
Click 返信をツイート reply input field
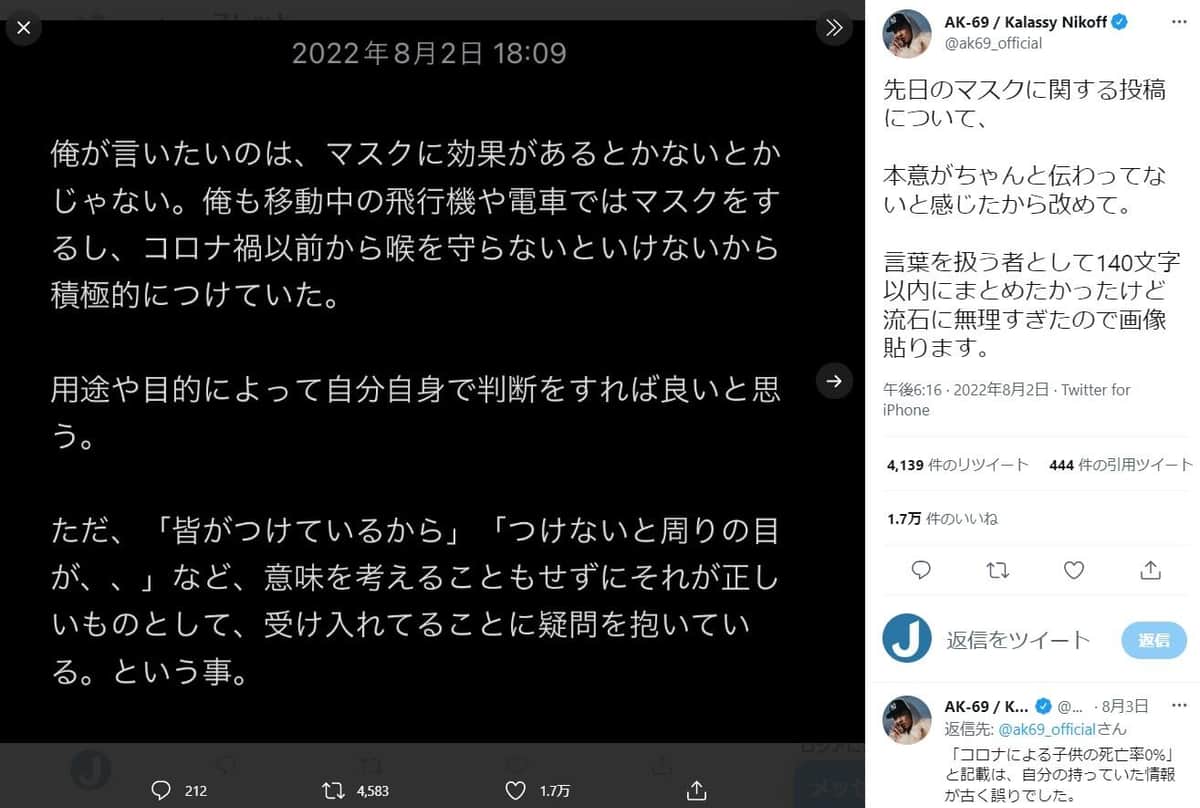[x=1018, y=640]
